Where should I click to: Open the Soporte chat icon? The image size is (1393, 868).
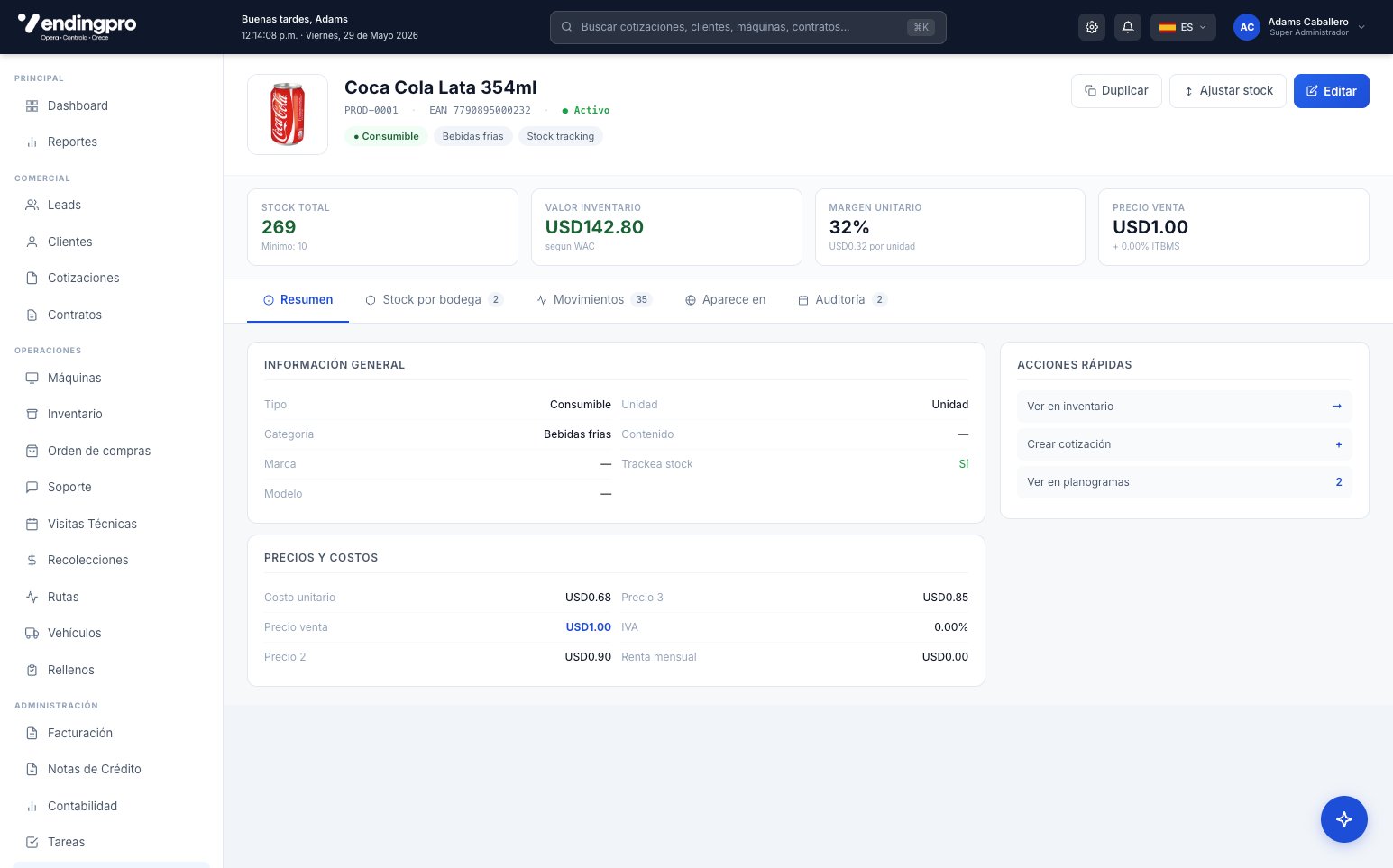[32, 487]
